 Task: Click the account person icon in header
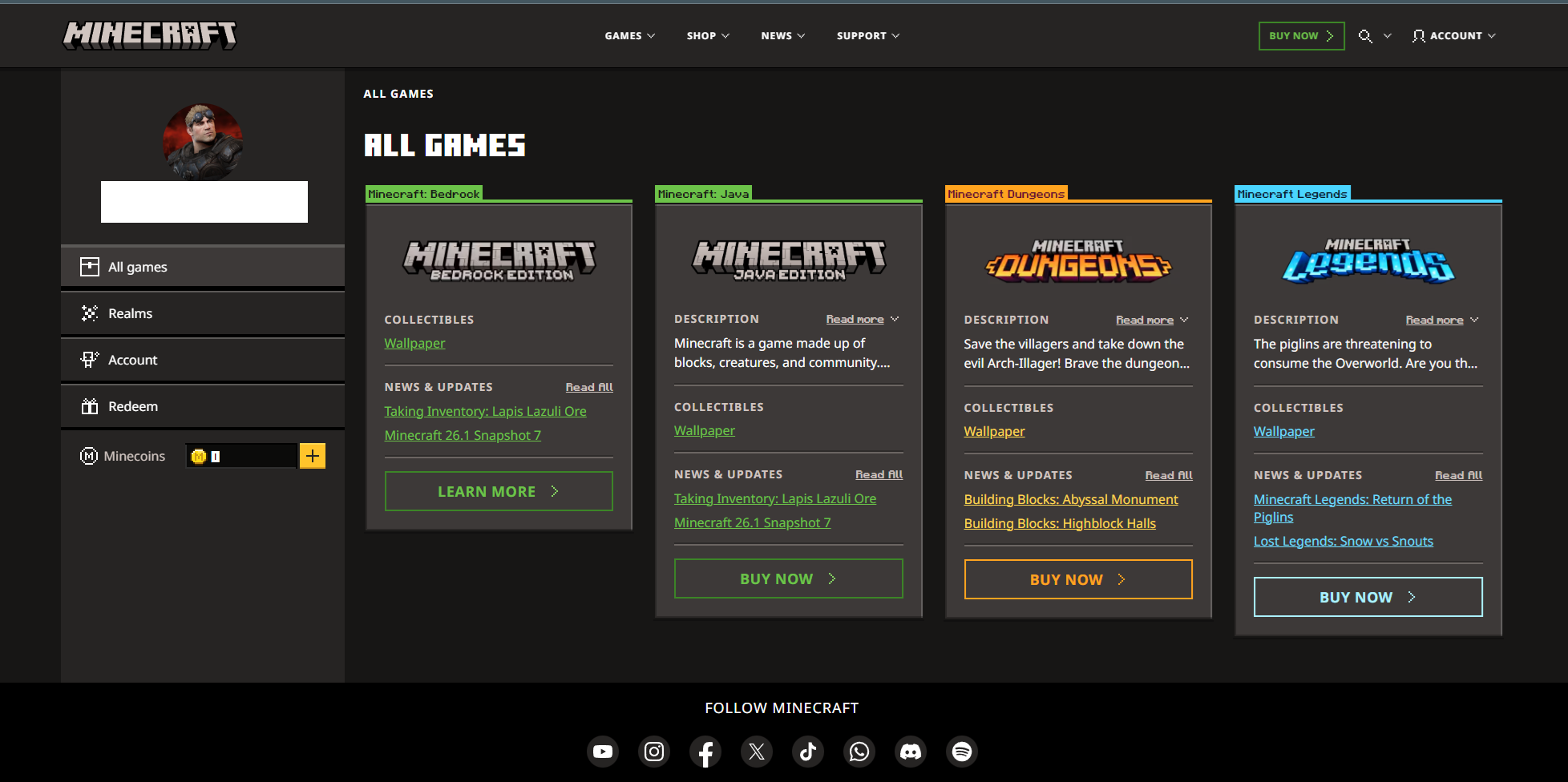pos(1419,36)
